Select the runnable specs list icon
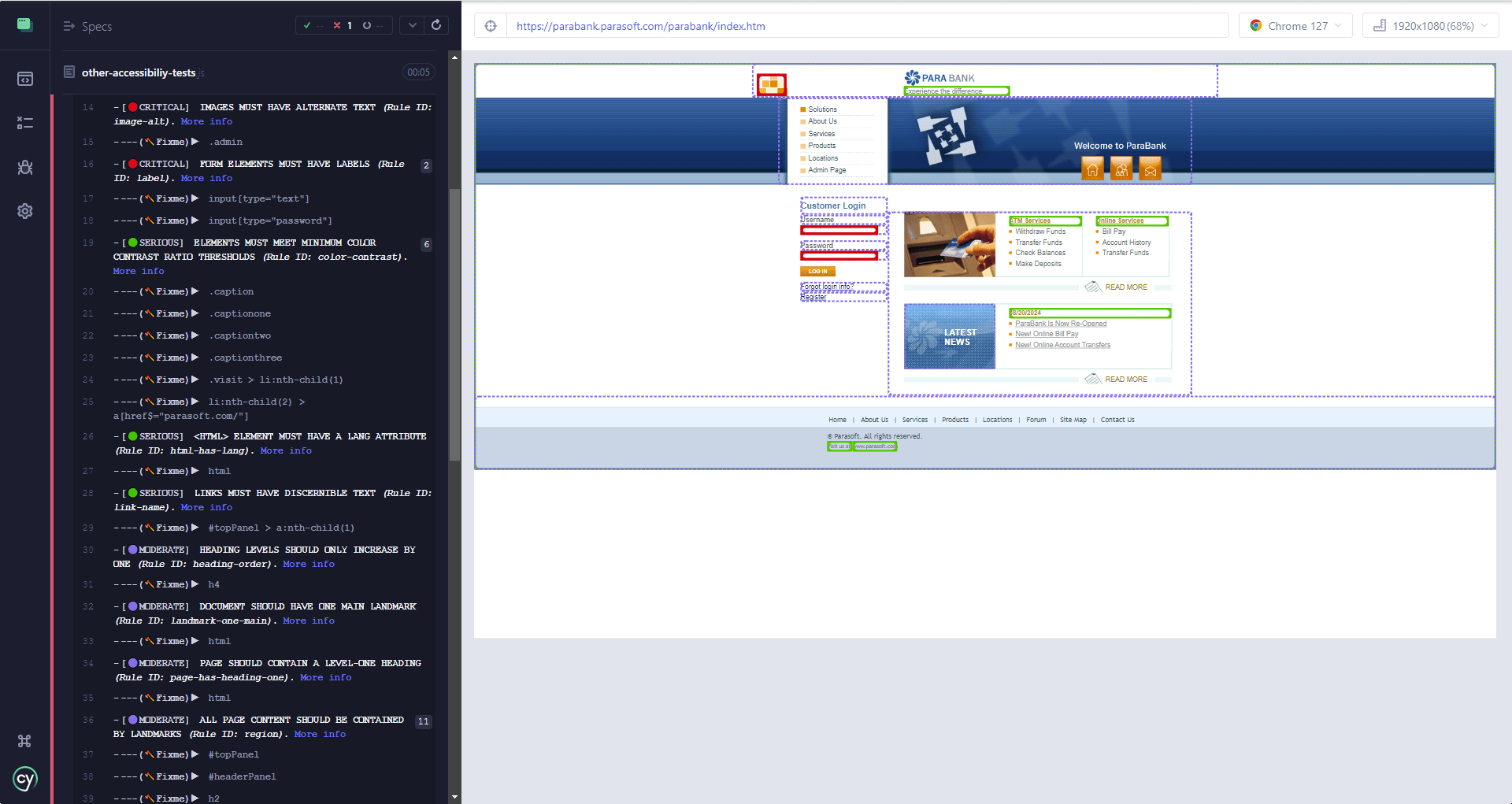 click(25, 123)
